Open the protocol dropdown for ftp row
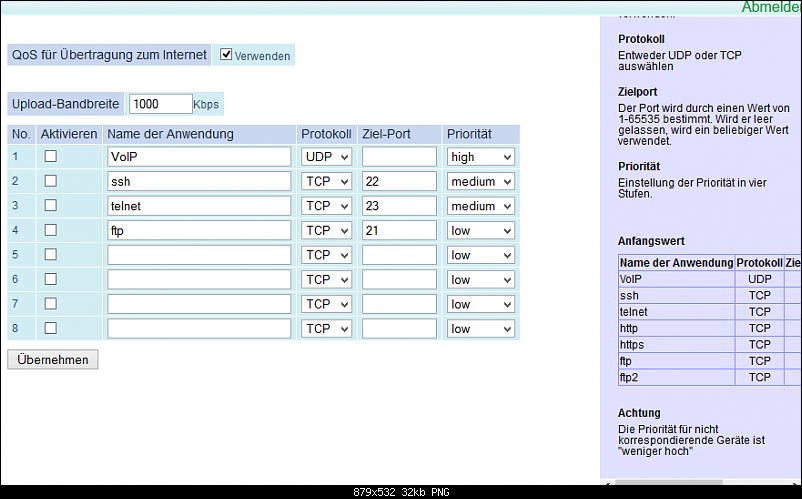 pyautogui.click(x=326, y=231)
